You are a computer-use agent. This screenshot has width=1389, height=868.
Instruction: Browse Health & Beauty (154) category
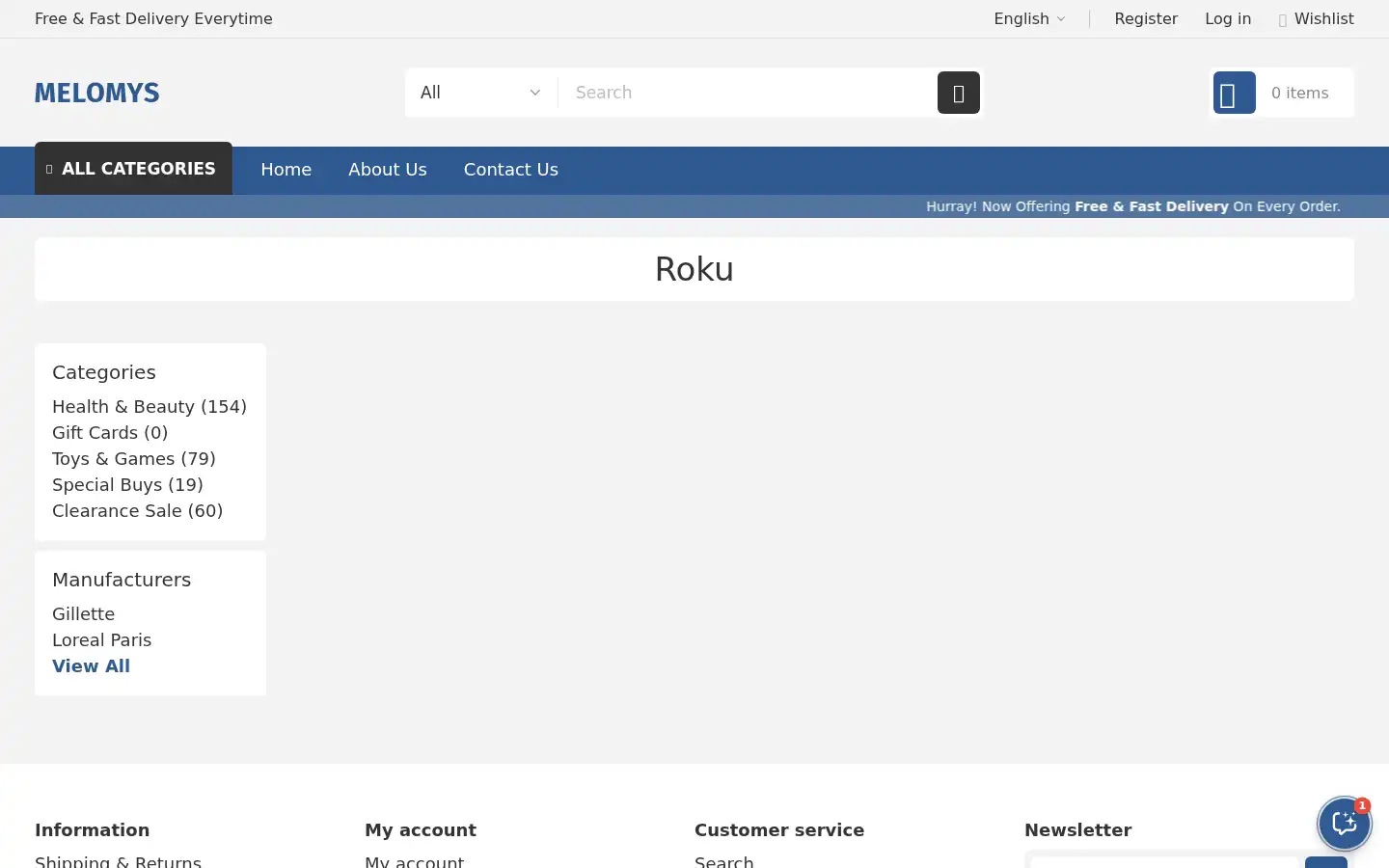click(150, 407)
